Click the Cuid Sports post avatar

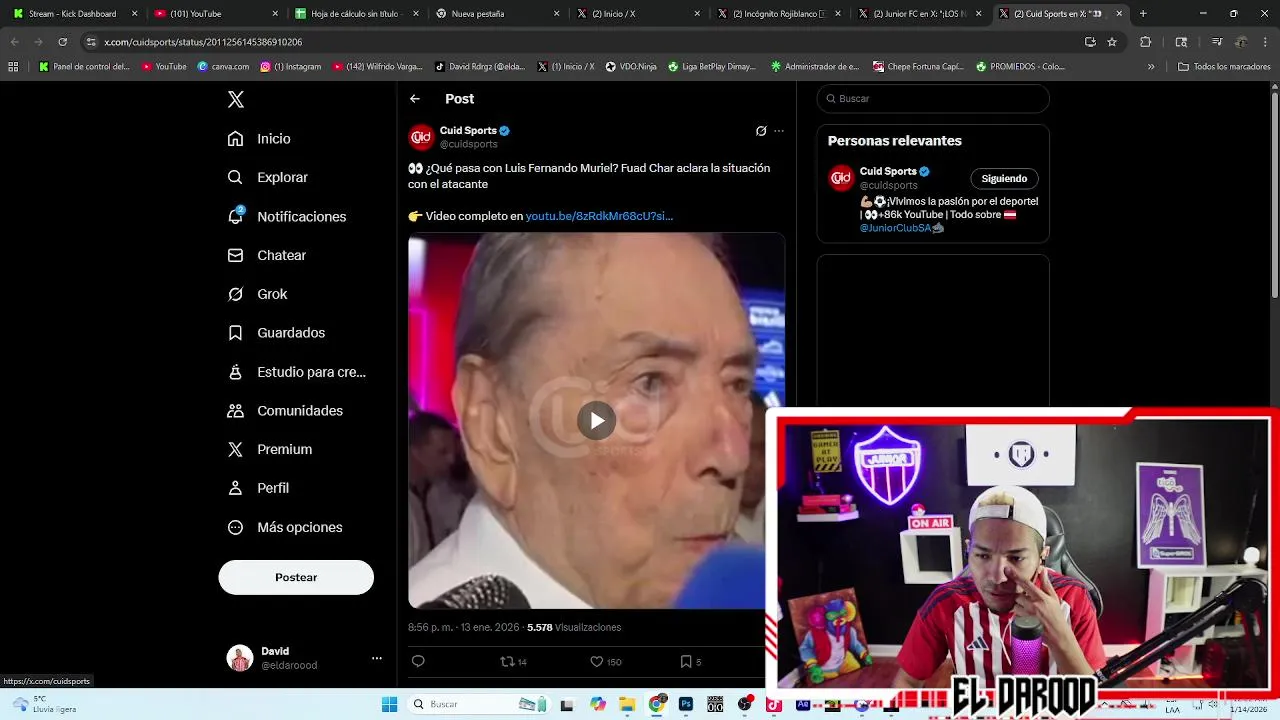[x=421, y=137]
